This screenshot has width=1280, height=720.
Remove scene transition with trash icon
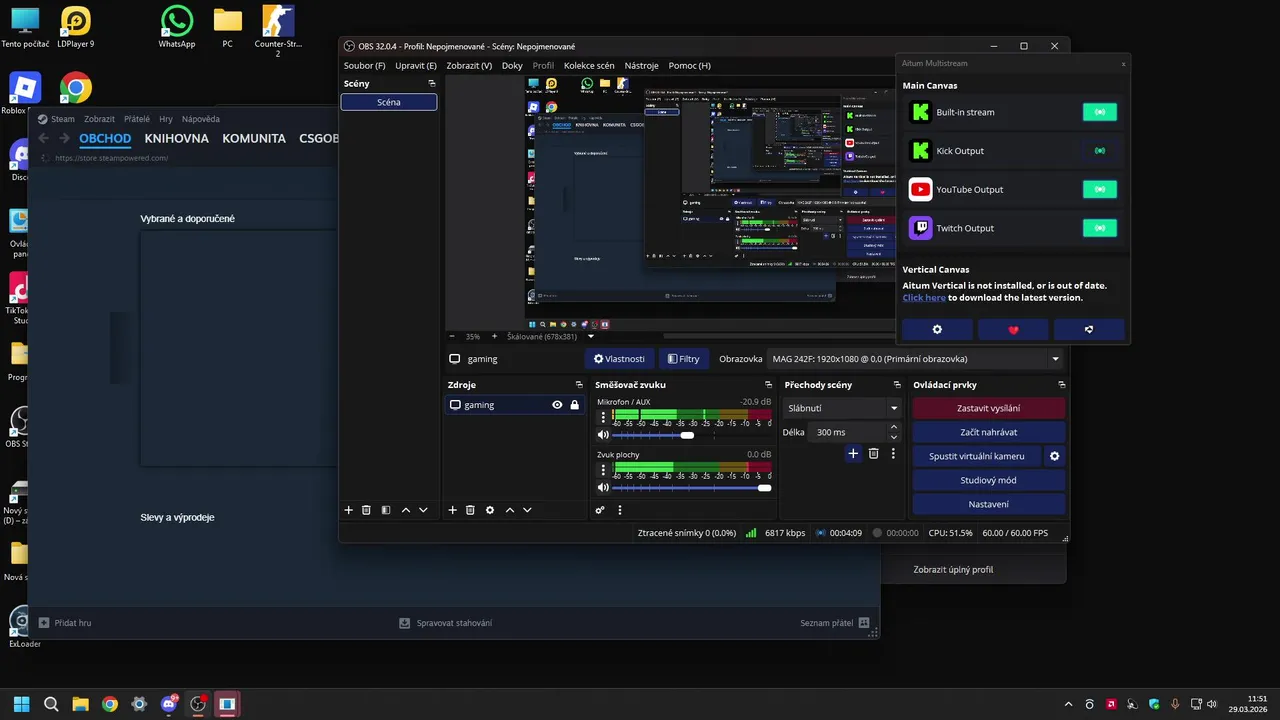pyautogui.click(x=873, y=454)
